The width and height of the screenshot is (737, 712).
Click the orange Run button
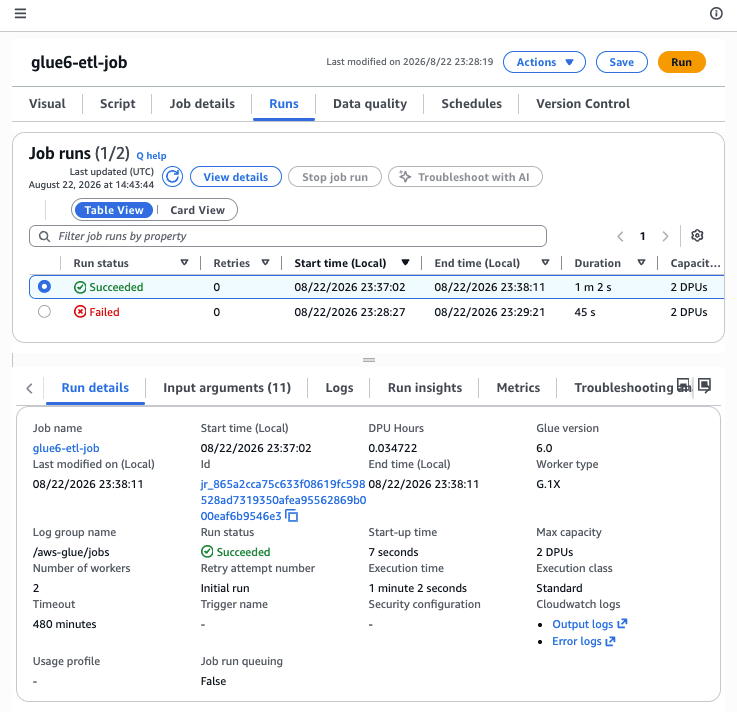(x=682, y=62)
